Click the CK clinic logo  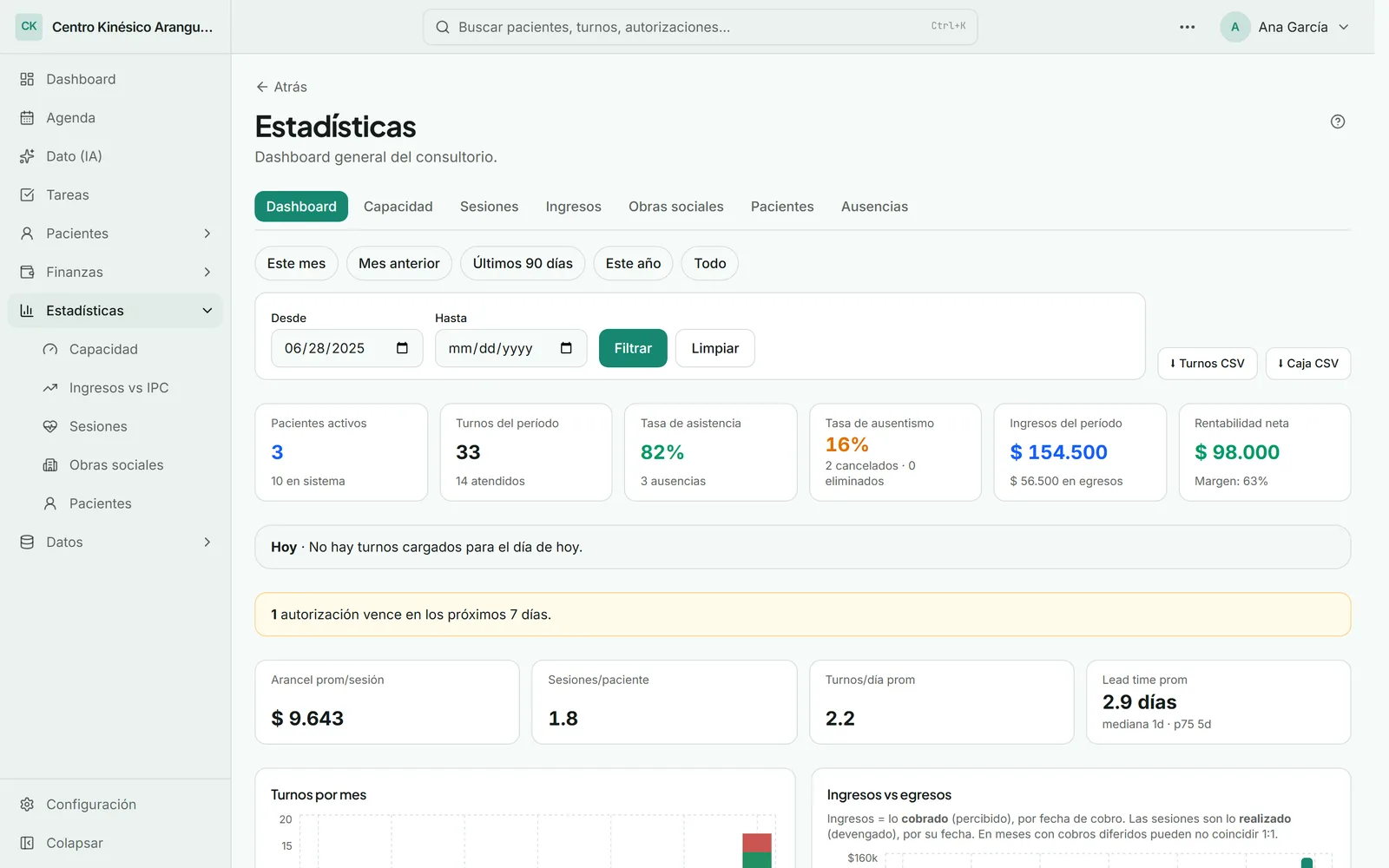click(29, 27)
